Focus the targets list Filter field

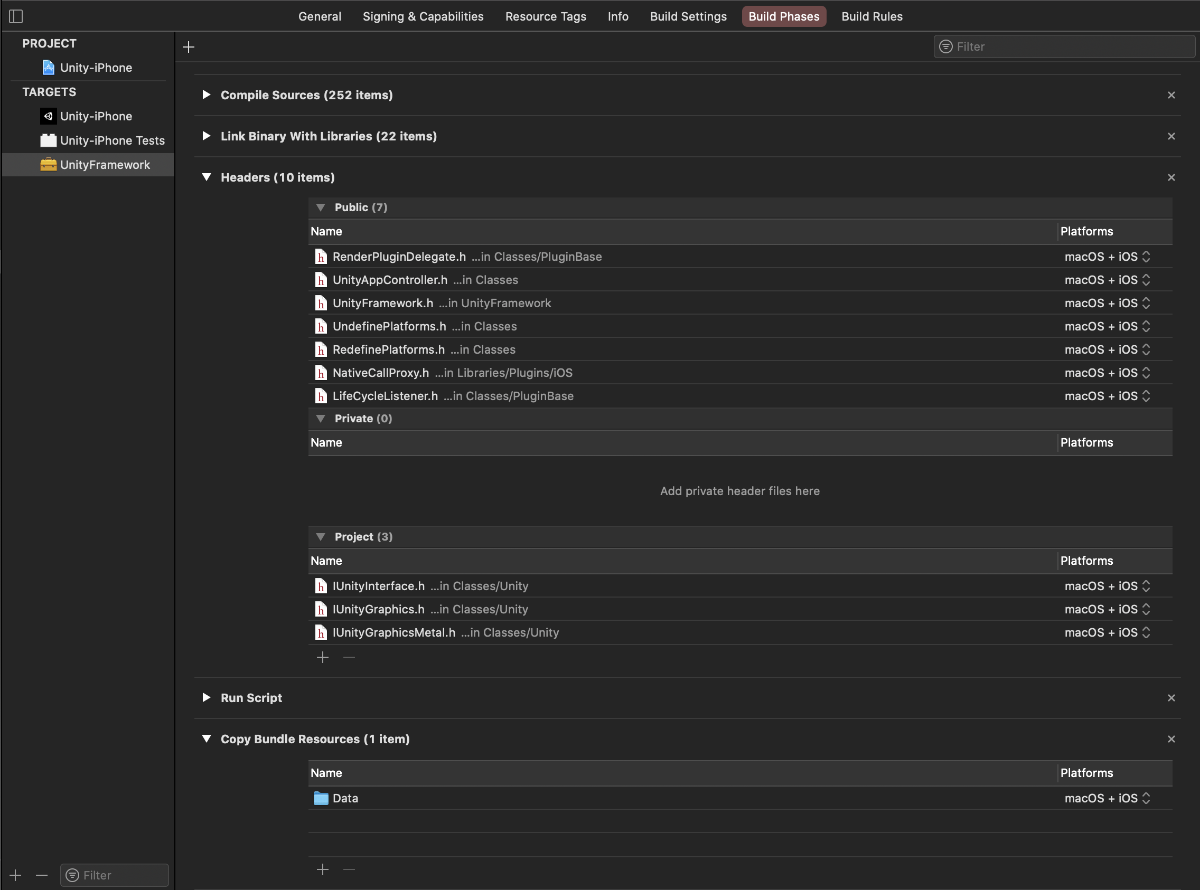[114, 875]
